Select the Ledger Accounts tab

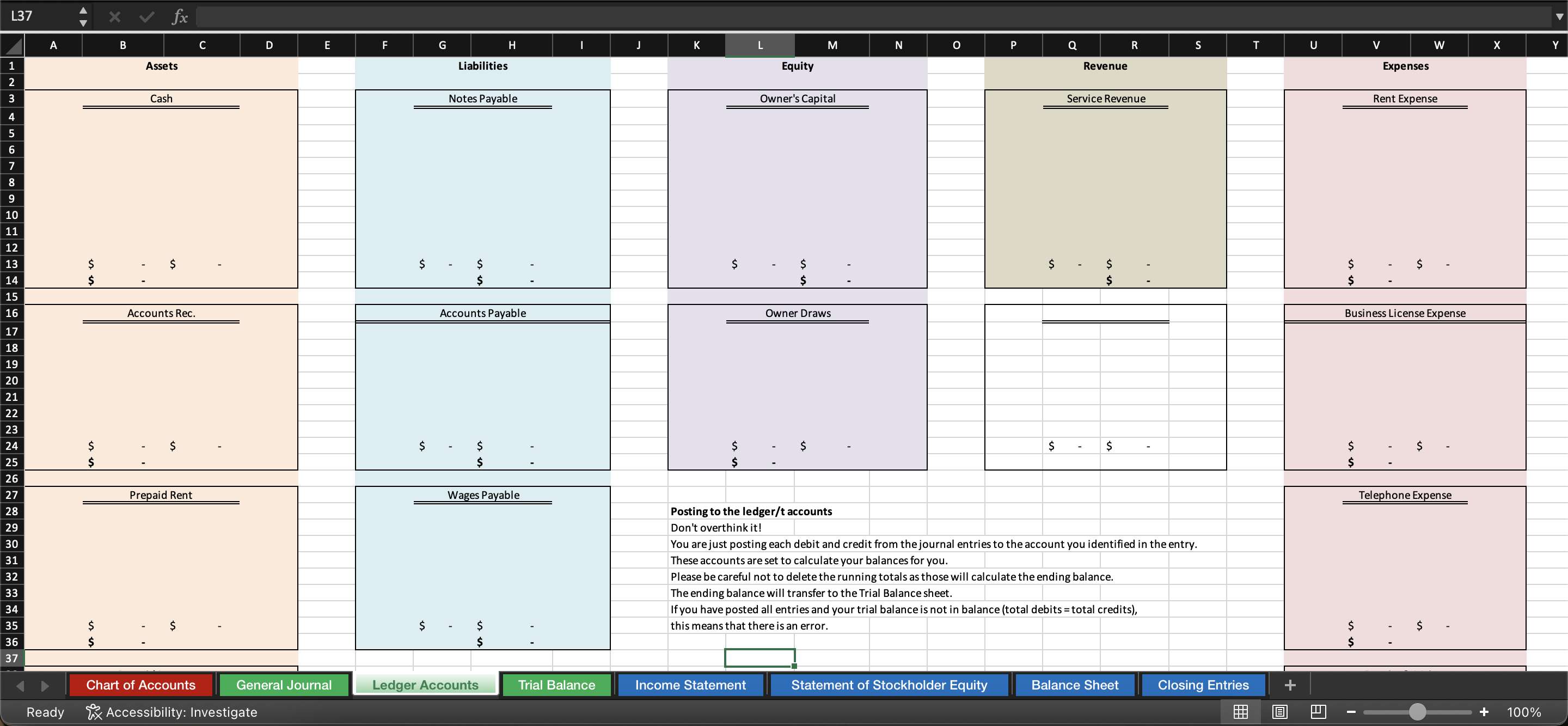[x=425, y=685]
